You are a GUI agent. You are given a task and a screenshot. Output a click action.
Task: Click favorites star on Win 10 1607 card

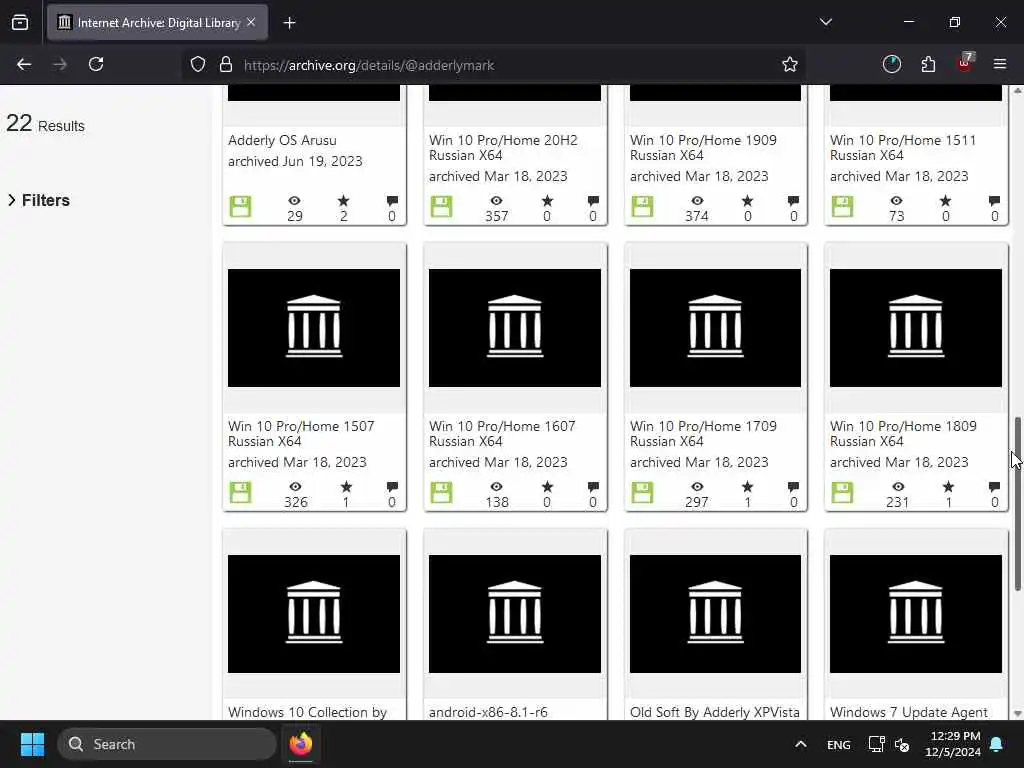pyautogui.click(x=547, y=487)
